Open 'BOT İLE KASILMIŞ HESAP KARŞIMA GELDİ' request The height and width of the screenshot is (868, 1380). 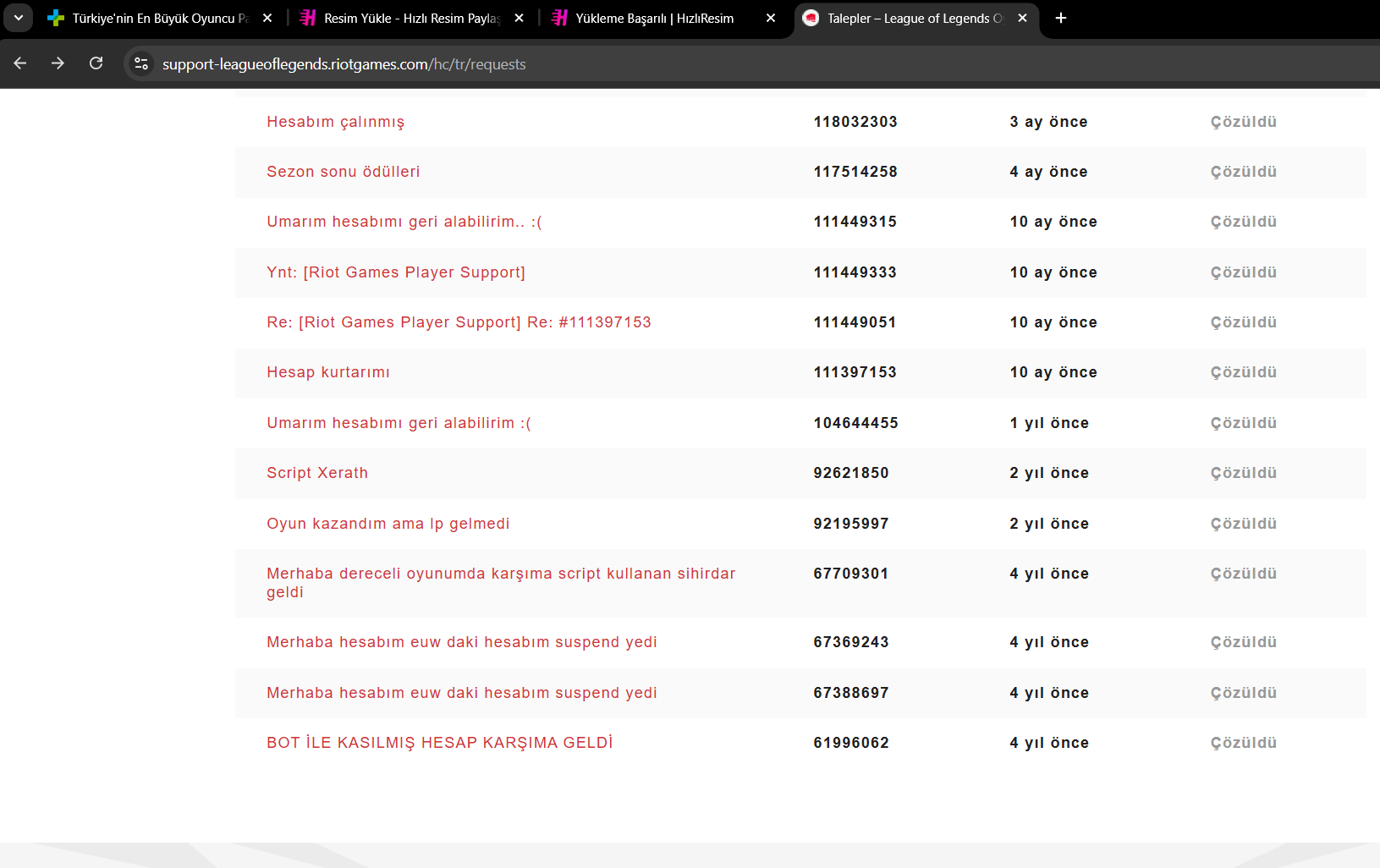tap(440, 743)
